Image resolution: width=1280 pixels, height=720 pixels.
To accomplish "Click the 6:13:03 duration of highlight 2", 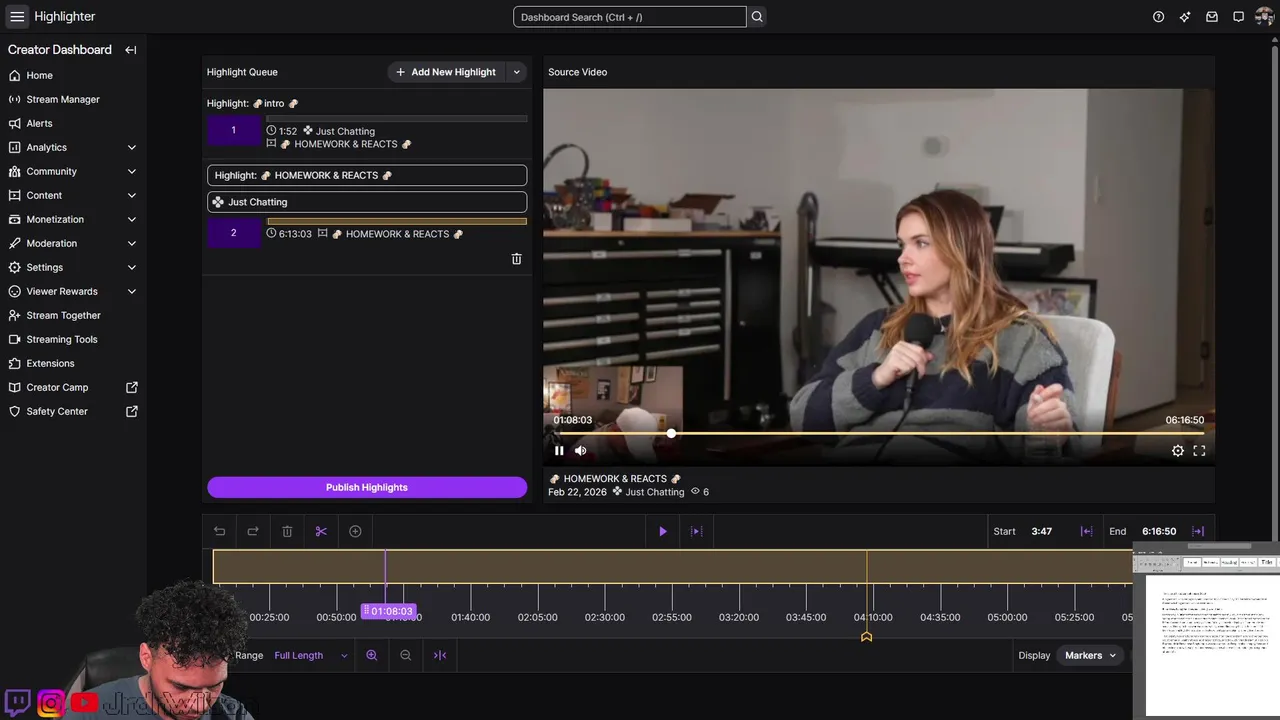I will point(295,234).
